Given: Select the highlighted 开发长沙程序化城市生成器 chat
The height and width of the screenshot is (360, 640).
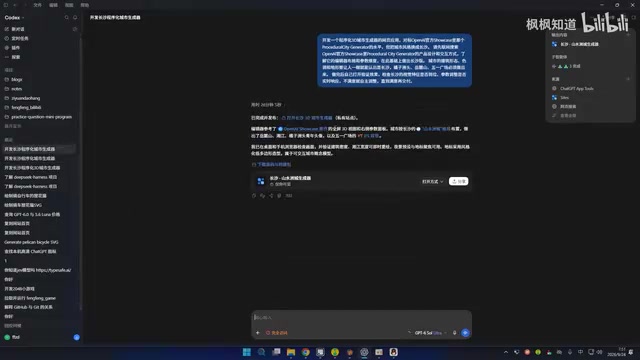Looking at the screenshot, I should pos(39,149).
